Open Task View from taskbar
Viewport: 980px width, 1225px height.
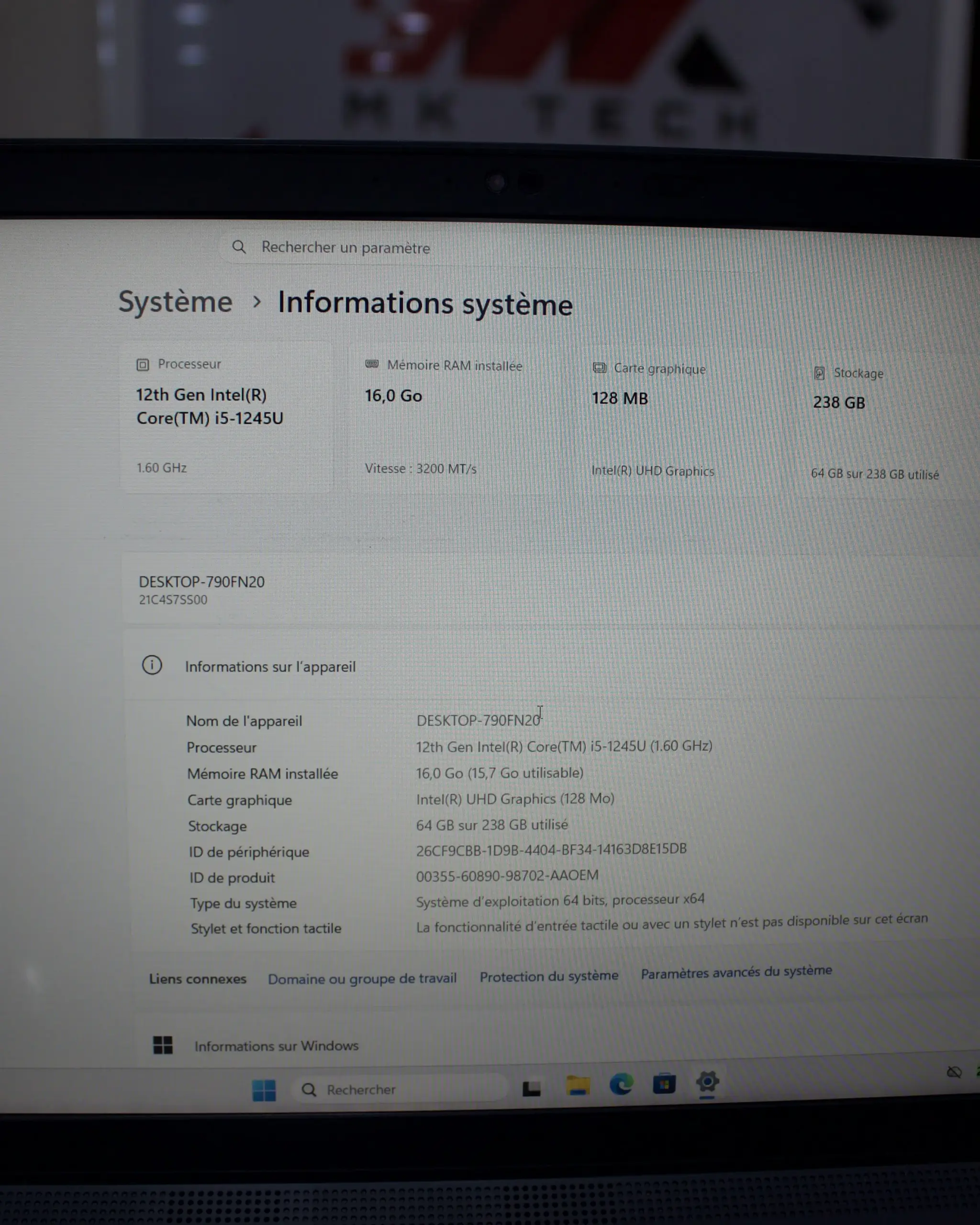[x=532, y=1088]
